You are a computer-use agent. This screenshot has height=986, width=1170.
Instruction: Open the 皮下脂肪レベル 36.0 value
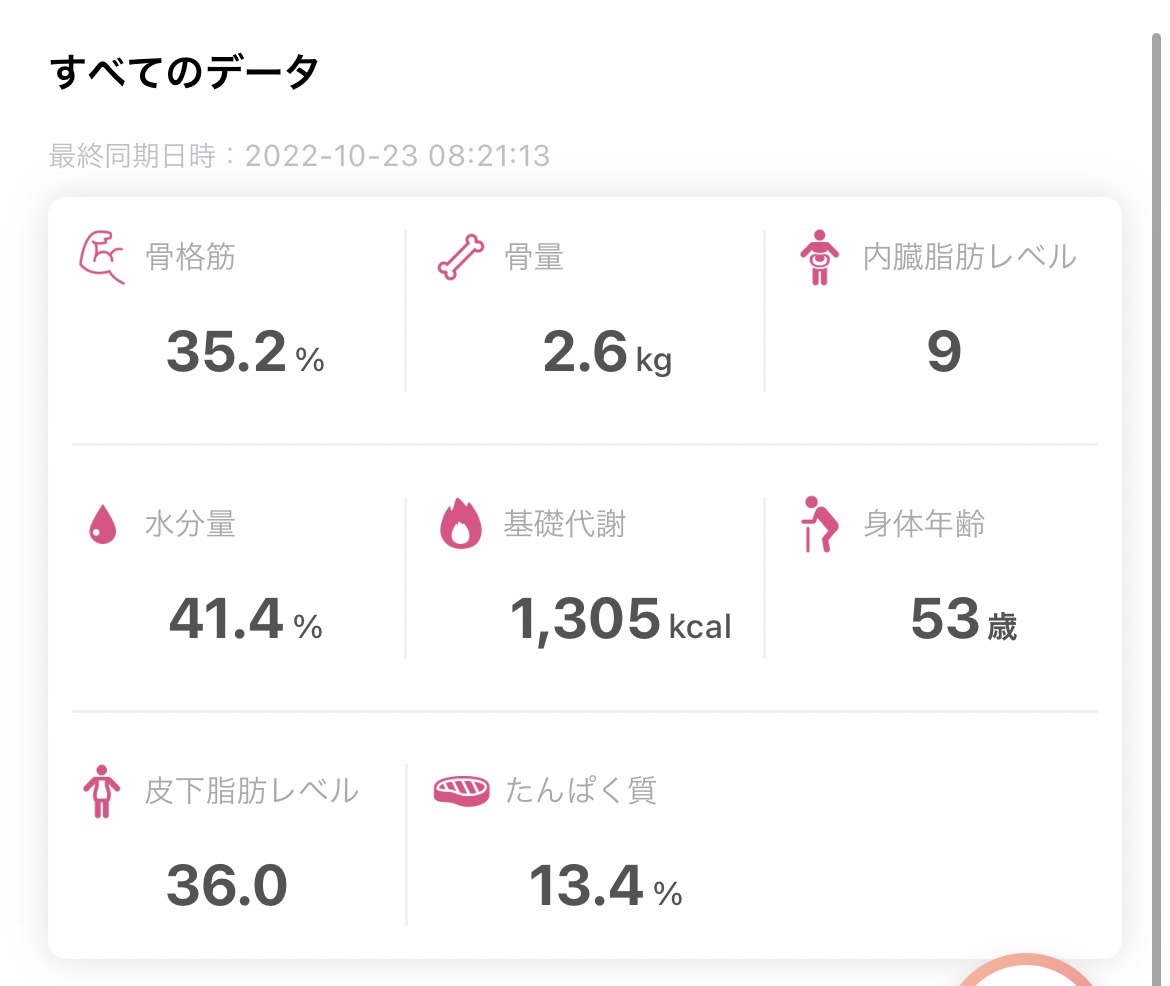tap(227, 885)
